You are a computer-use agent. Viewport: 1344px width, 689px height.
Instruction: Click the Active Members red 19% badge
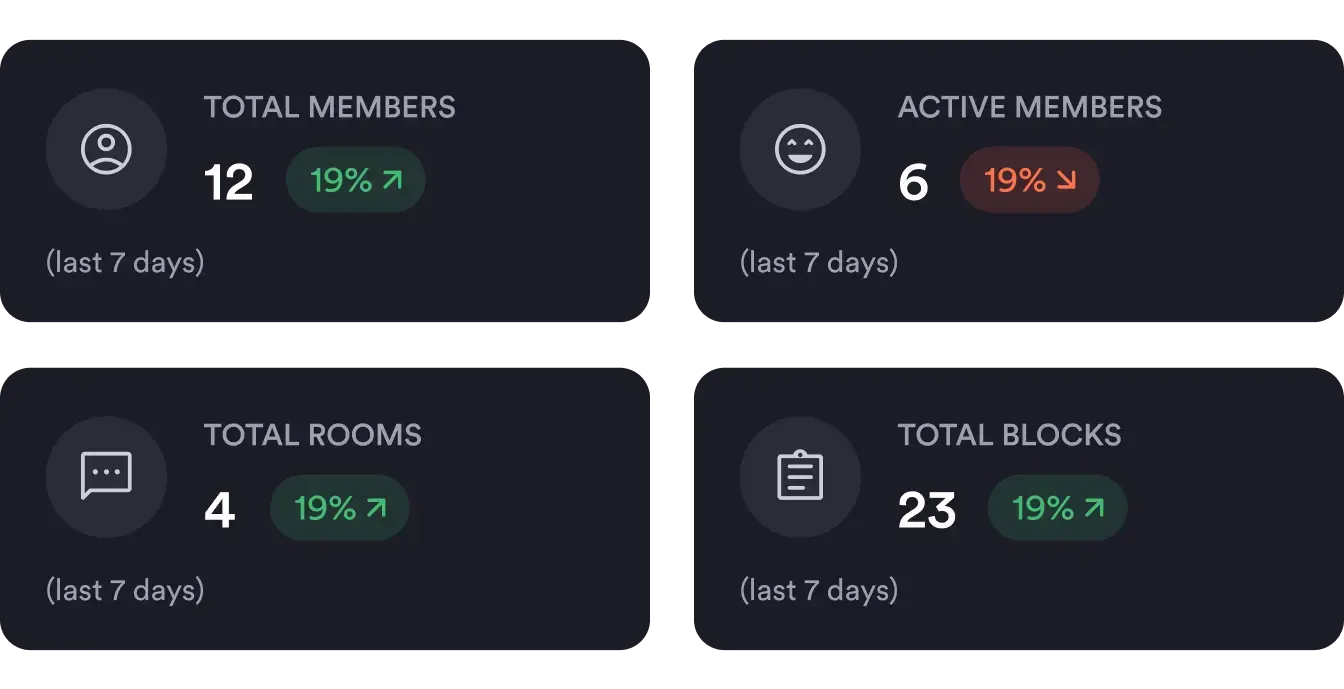tap(1029, 180)
